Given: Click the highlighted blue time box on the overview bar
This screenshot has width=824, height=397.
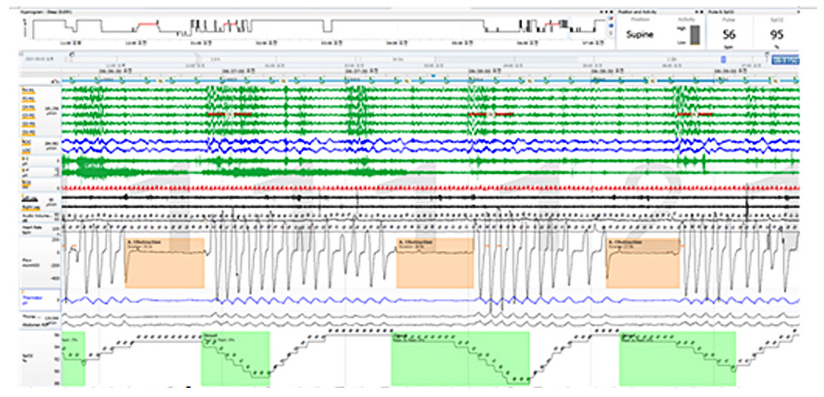Looking at the screenshot, I should [x=785, y=60].
